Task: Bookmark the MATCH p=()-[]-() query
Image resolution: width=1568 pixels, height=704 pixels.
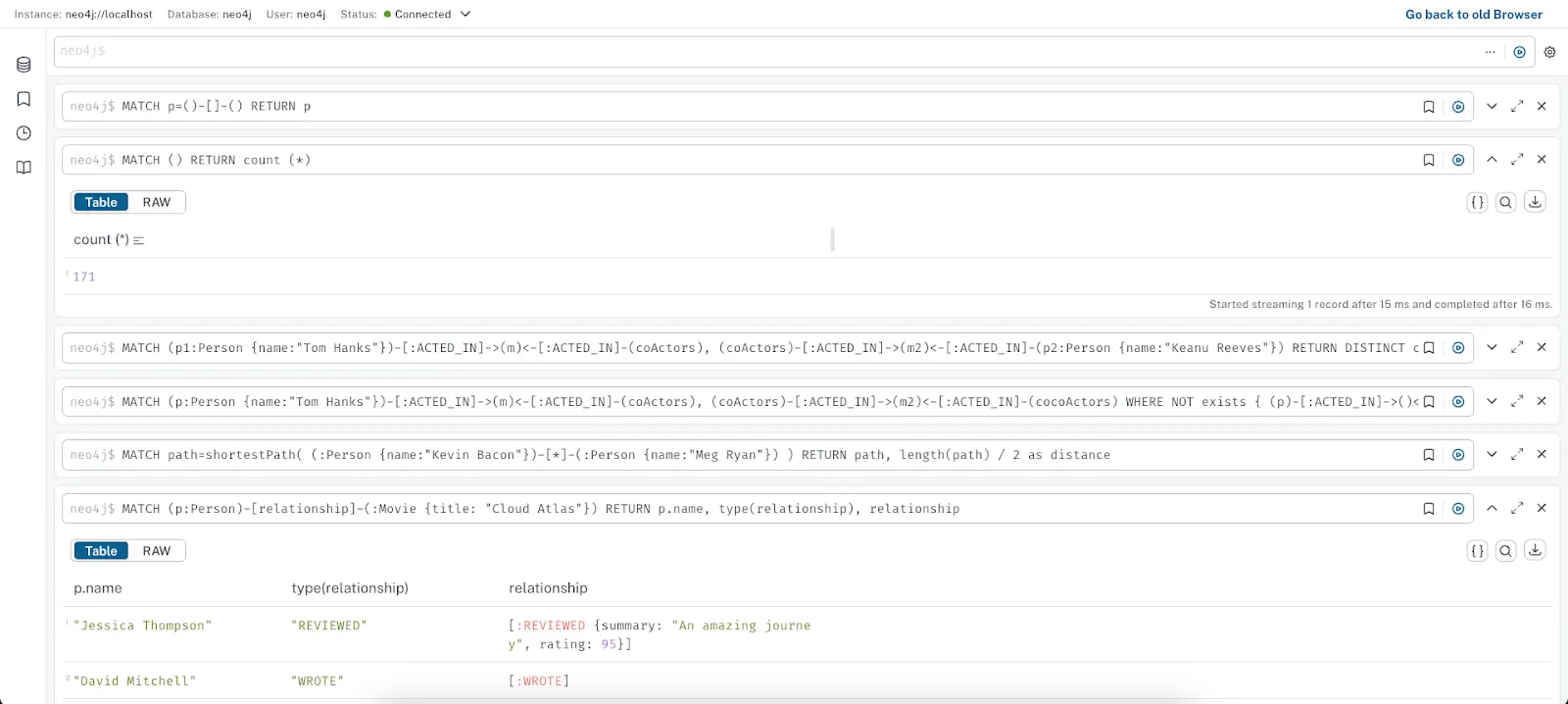Action: tap(1429, 107)
